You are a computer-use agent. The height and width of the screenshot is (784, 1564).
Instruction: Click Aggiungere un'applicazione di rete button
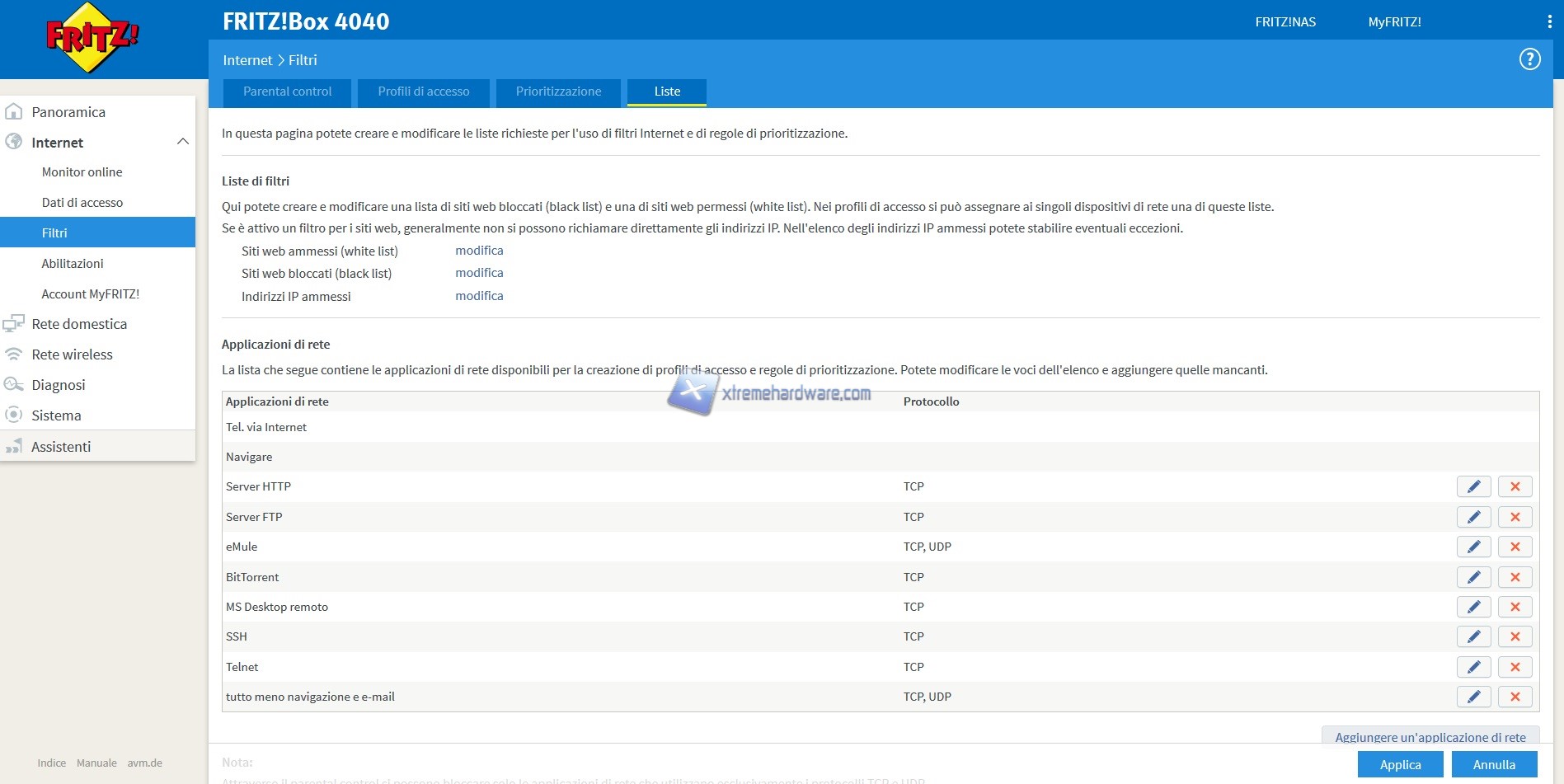[x=1430, y=737]
